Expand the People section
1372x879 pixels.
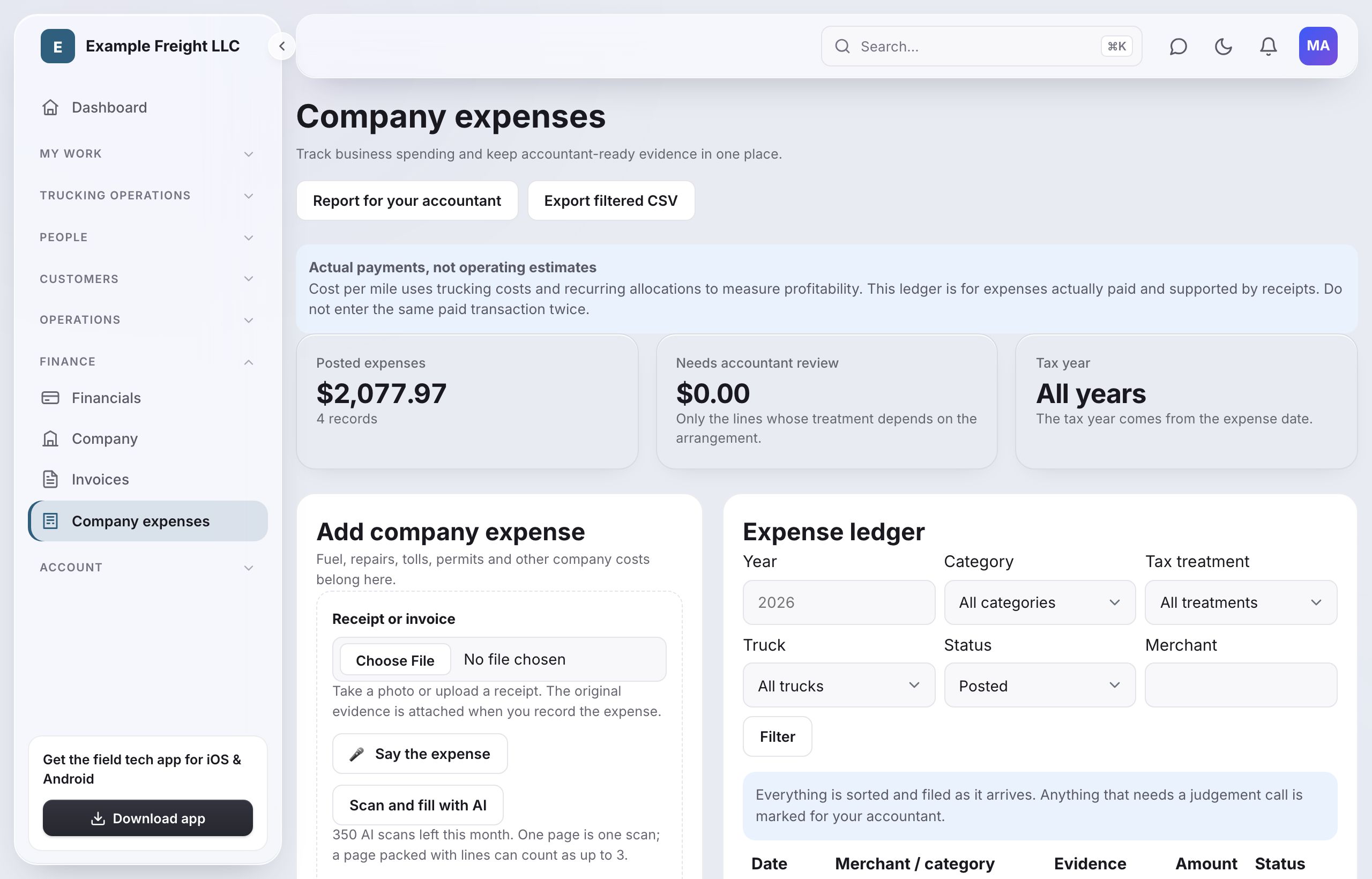click(147, 237)
